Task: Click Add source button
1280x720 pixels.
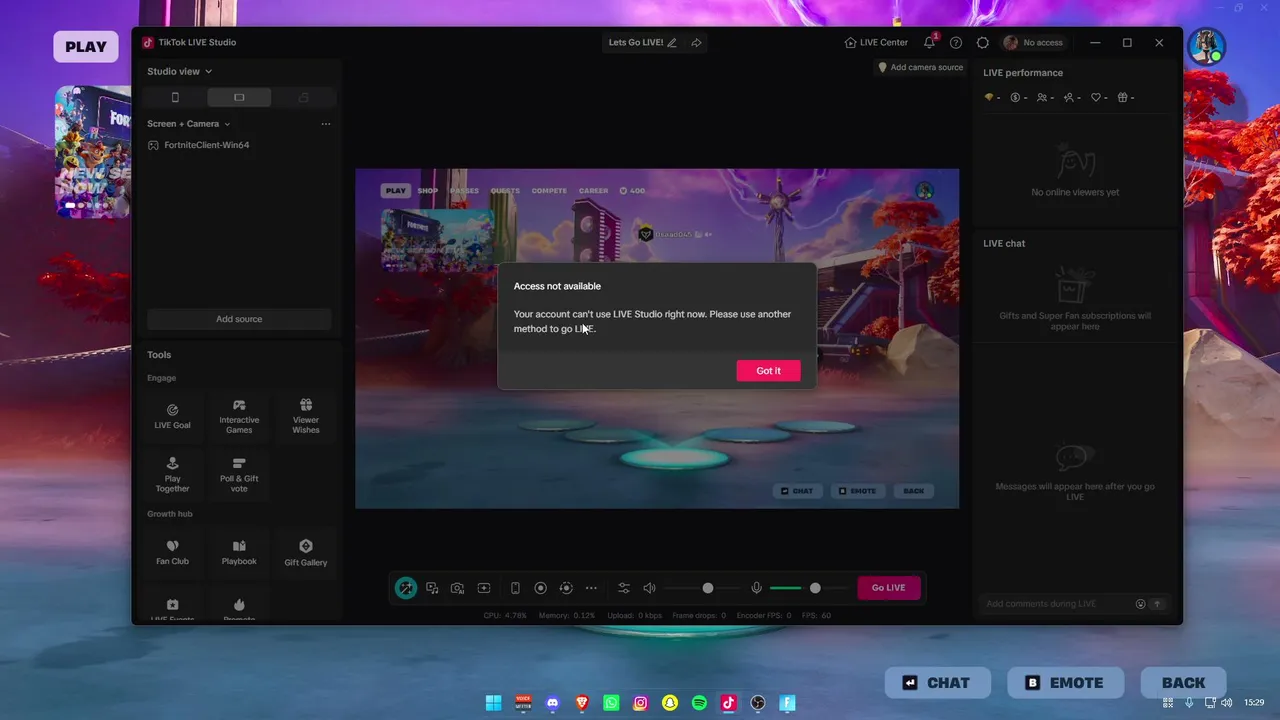Action: click(239, 319)
